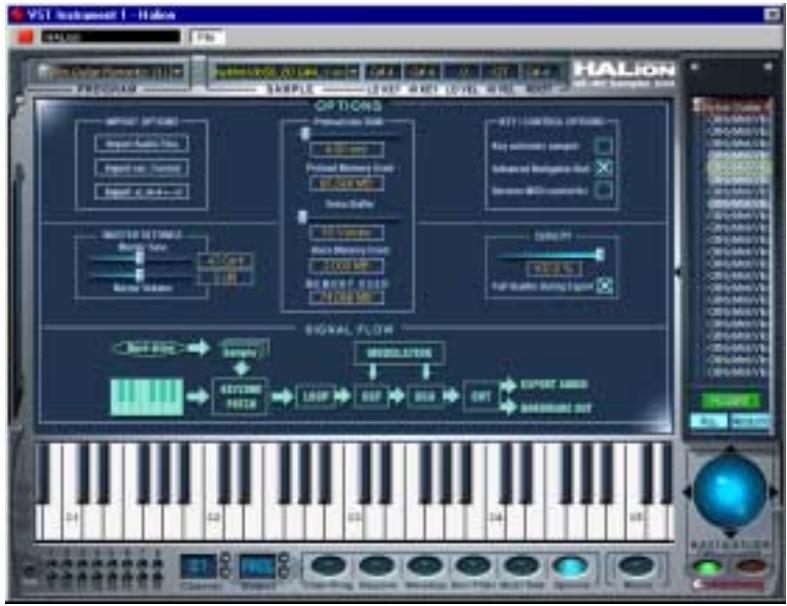This screenshot has width=787, height=606.
Task: Click the Master Tune slider handle
Action: (140, 258)
